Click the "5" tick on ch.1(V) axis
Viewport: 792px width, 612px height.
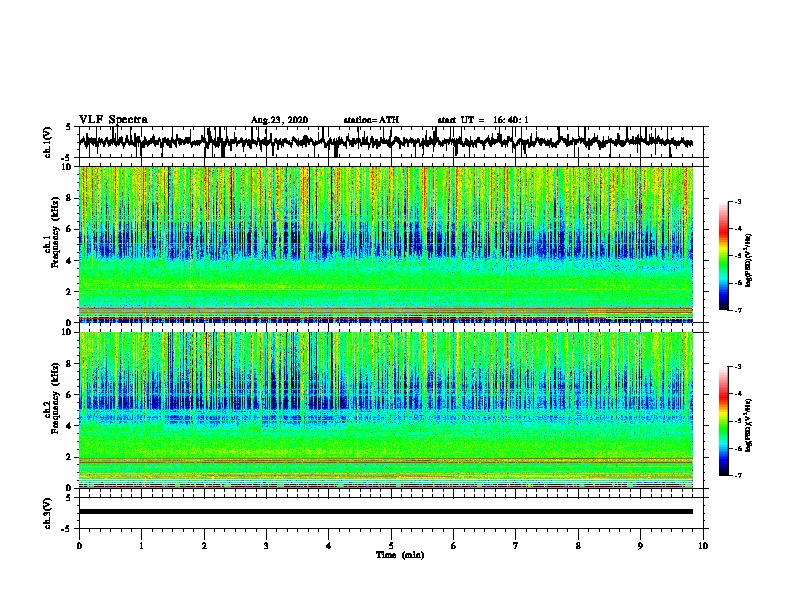tap(70, 127)
